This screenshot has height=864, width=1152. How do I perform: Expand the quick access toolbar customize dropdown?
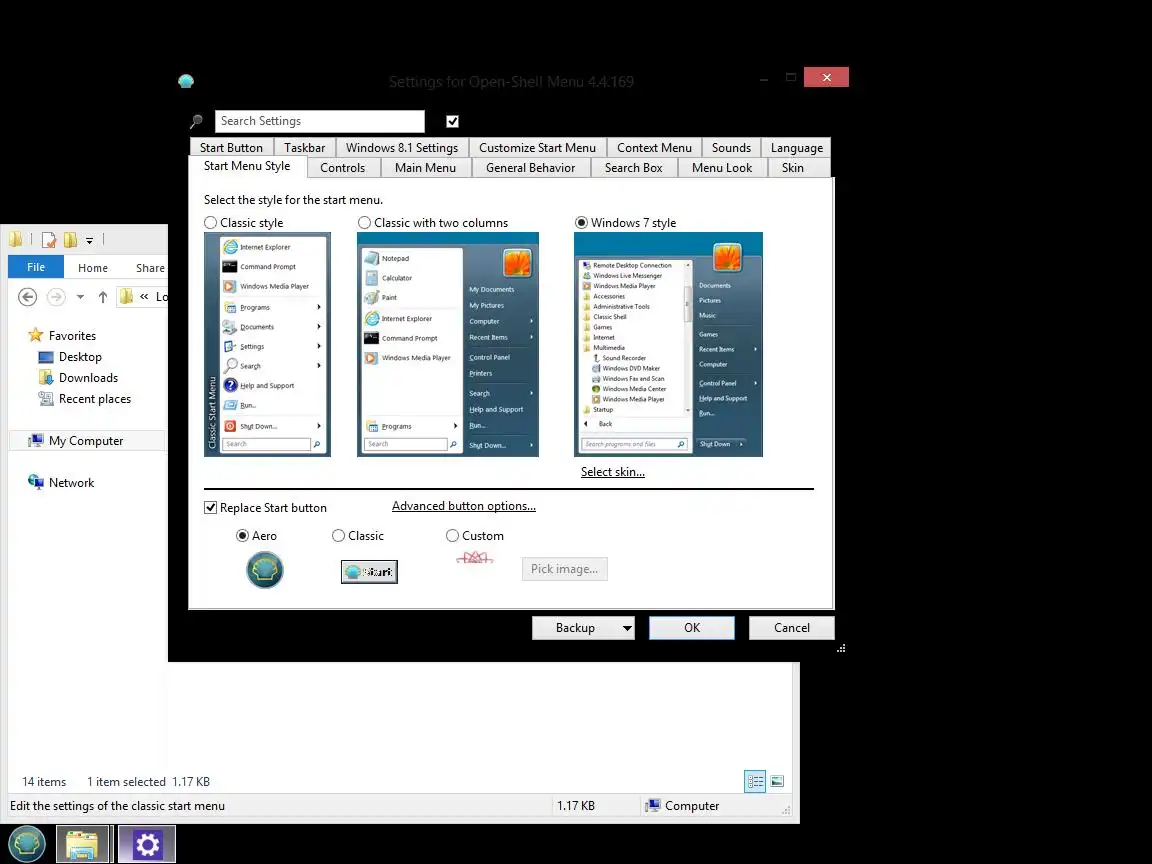[90, 240]
